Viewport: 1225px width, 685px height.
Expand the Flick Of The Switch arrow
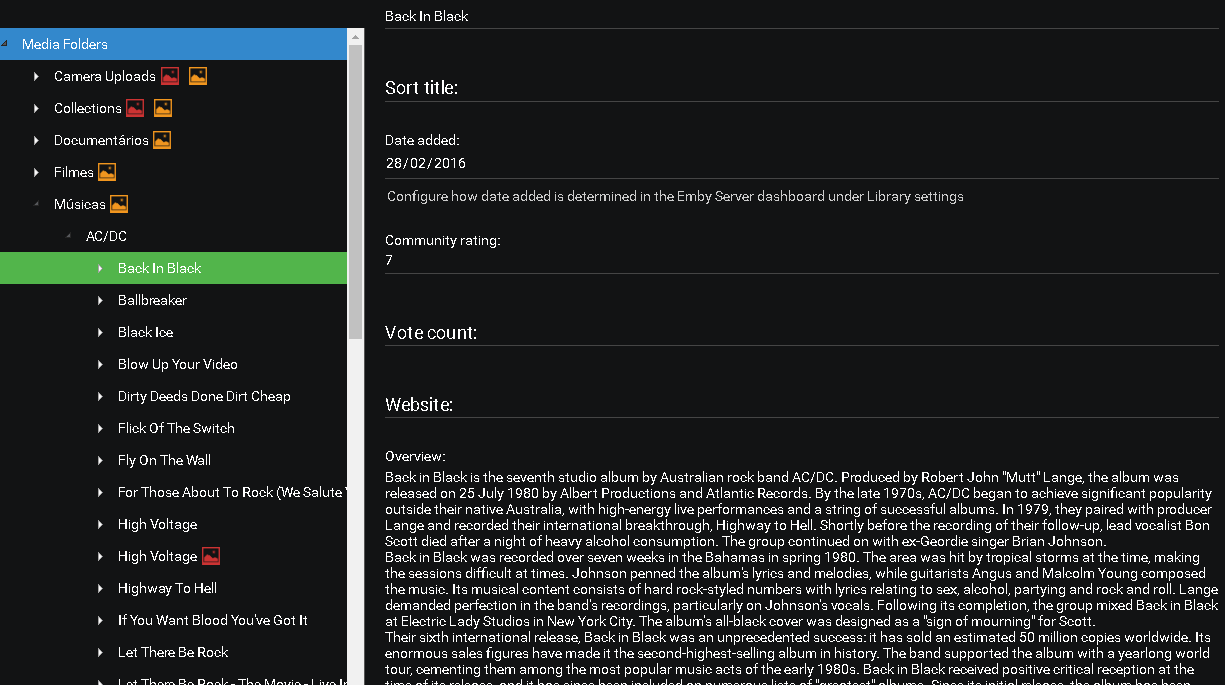(x=100, y=428)
